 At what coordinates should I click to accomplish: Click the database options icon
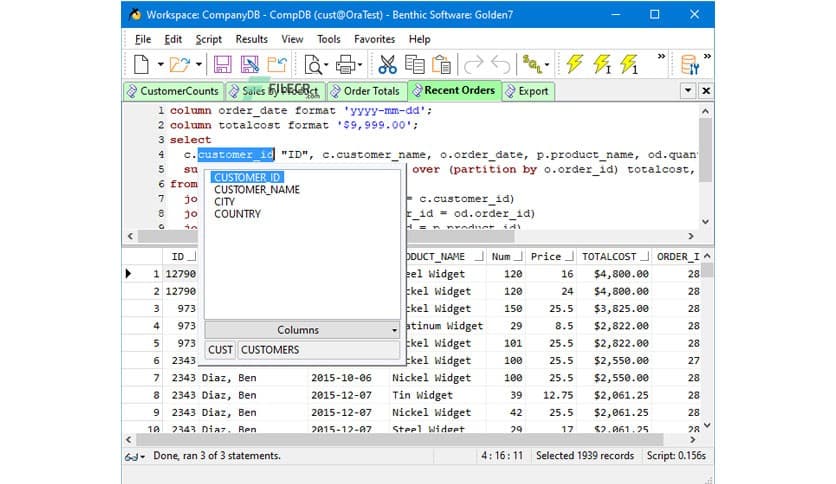[689, 65]
